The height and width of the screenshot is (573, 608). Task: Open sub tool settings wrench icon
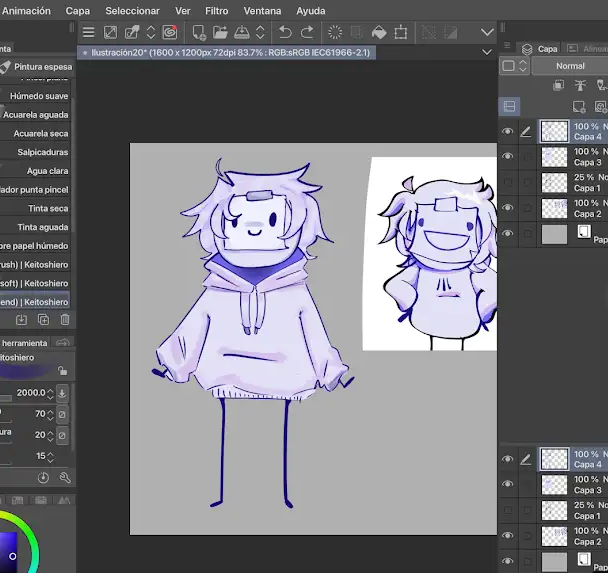tap(65, 478)
